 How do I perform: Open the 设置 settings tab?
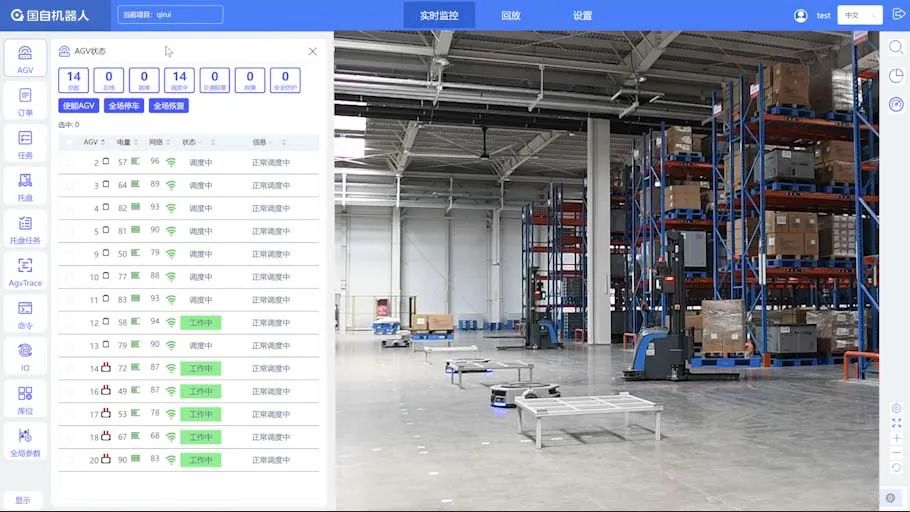[x=582, y=16]
